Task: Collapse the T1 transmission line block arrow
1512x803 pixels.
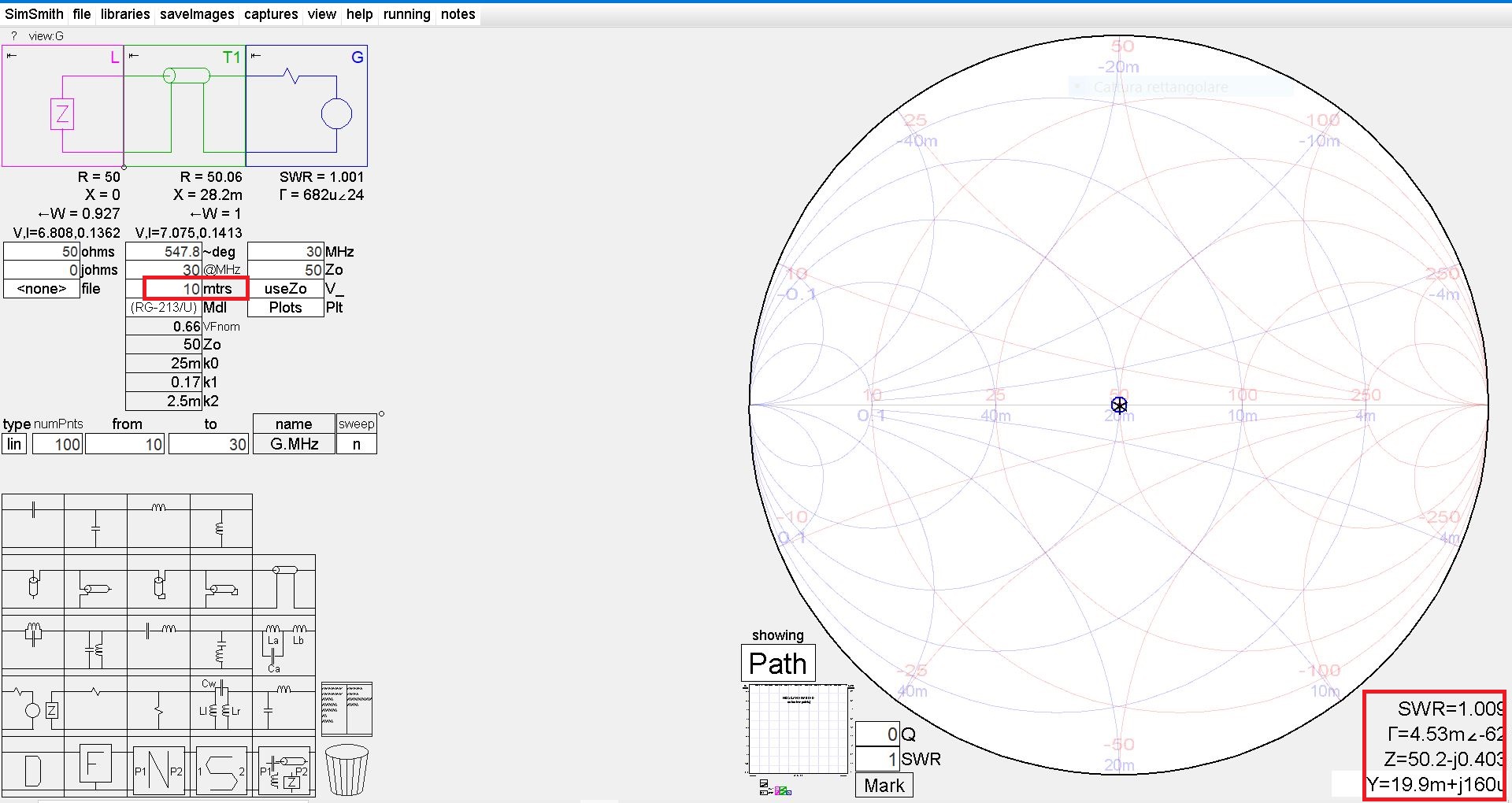Action: [x=134, y=56]
